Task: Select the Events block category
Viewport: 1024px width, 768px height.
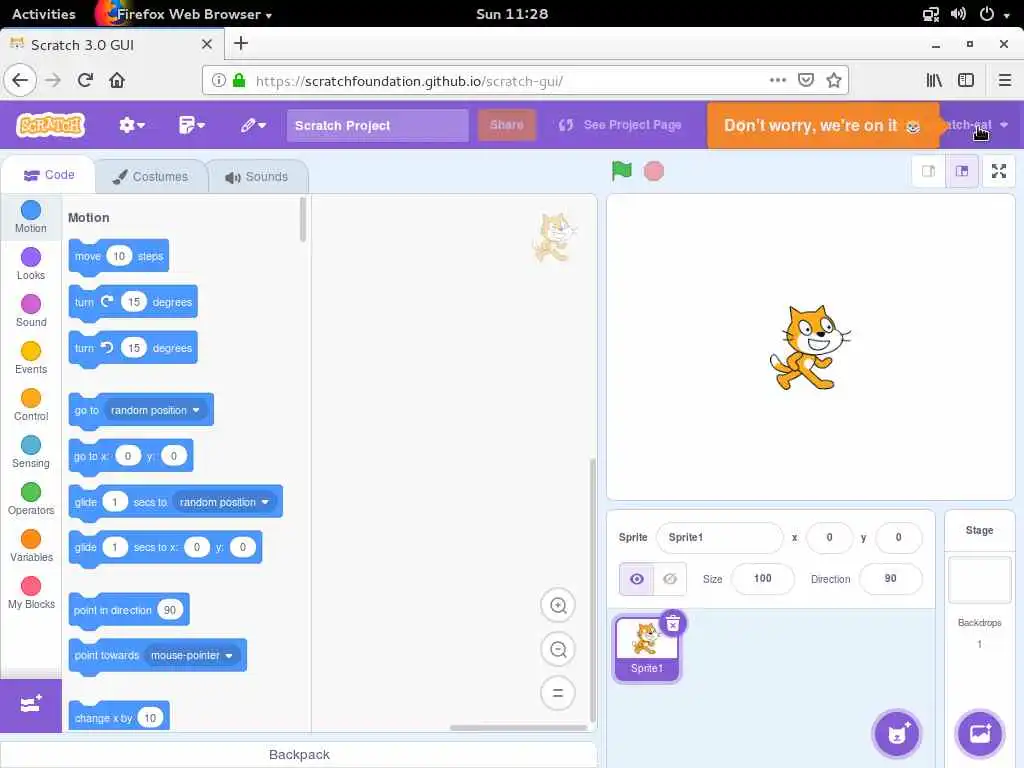Action: tap(31, 358)
